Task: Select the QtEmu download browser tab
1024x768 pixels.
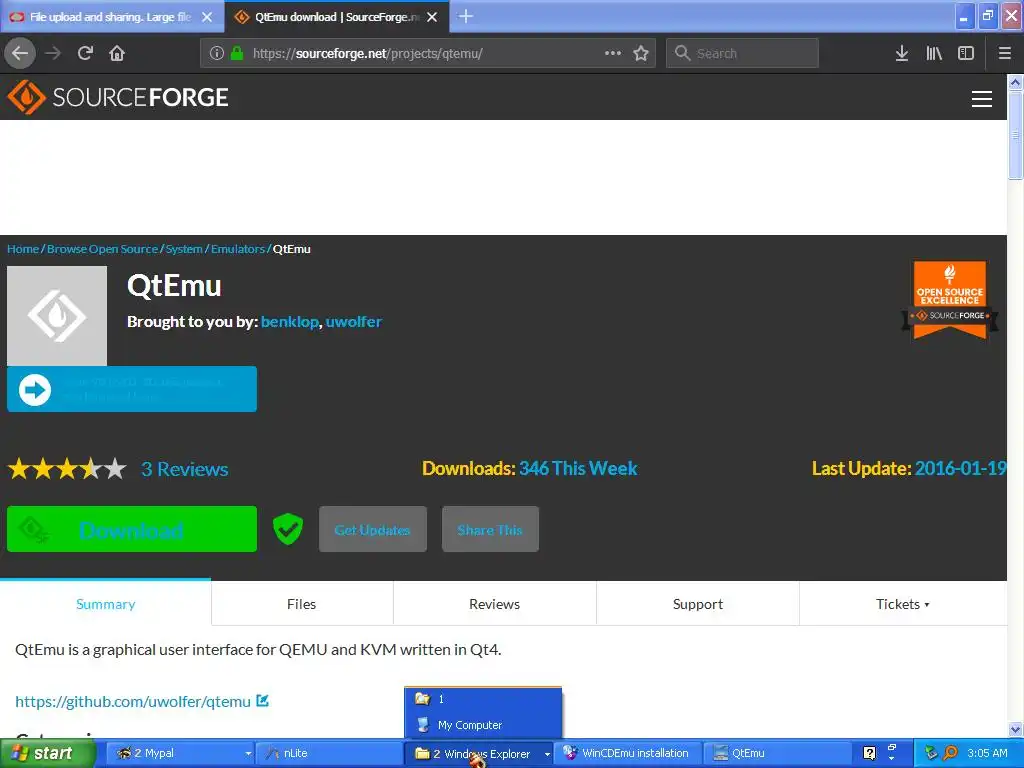Action: [x=336, y=17]
